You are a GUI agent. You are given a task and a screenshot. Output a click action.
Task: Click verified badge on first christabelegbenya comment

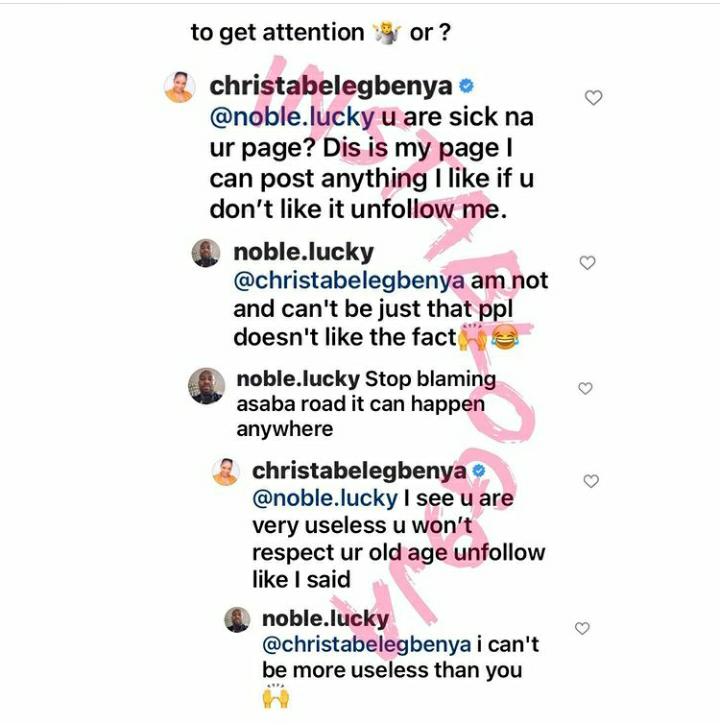466,86
